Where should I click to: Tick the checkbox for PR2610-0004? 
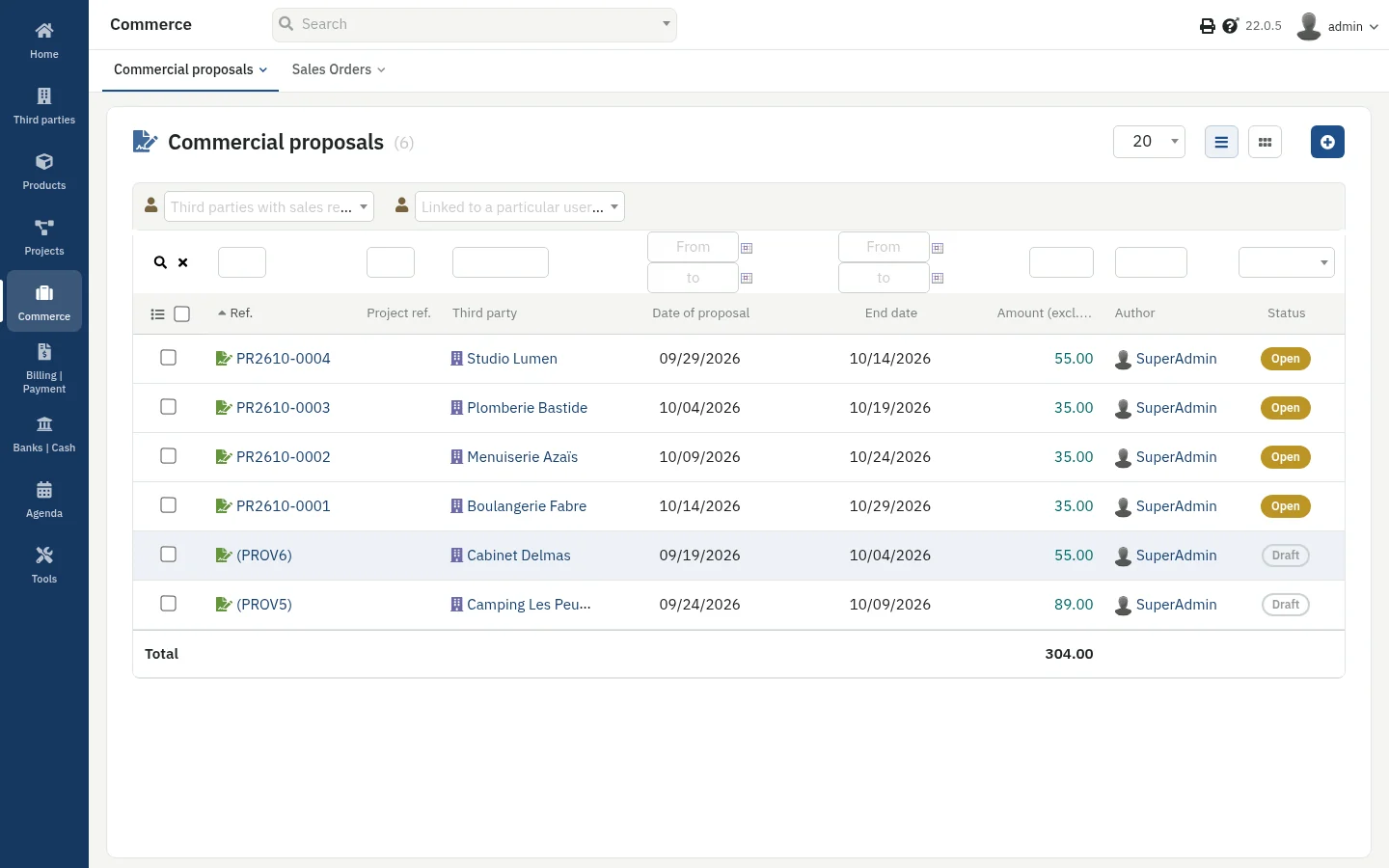tap(168, 358)
